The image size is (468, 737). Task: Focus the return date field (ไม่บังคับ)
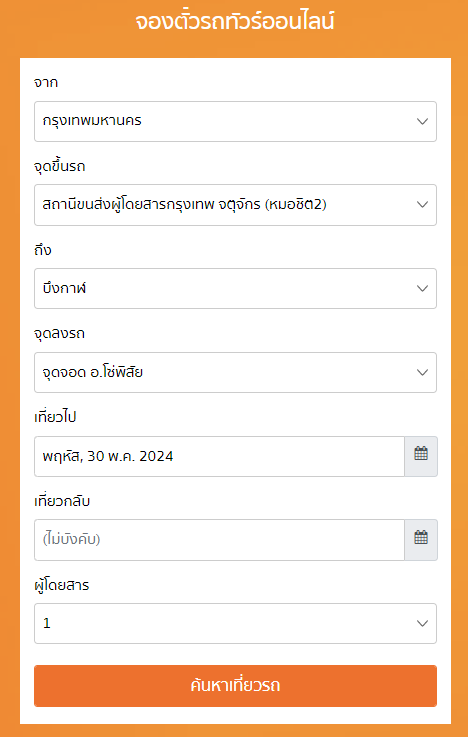point(219,540)
